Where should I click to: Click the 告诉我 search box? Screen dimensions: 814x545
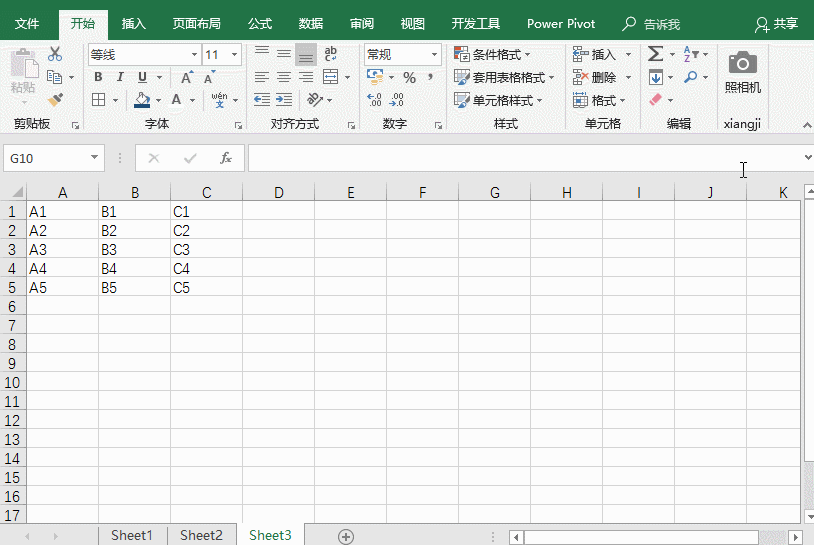tap(652, 24)
